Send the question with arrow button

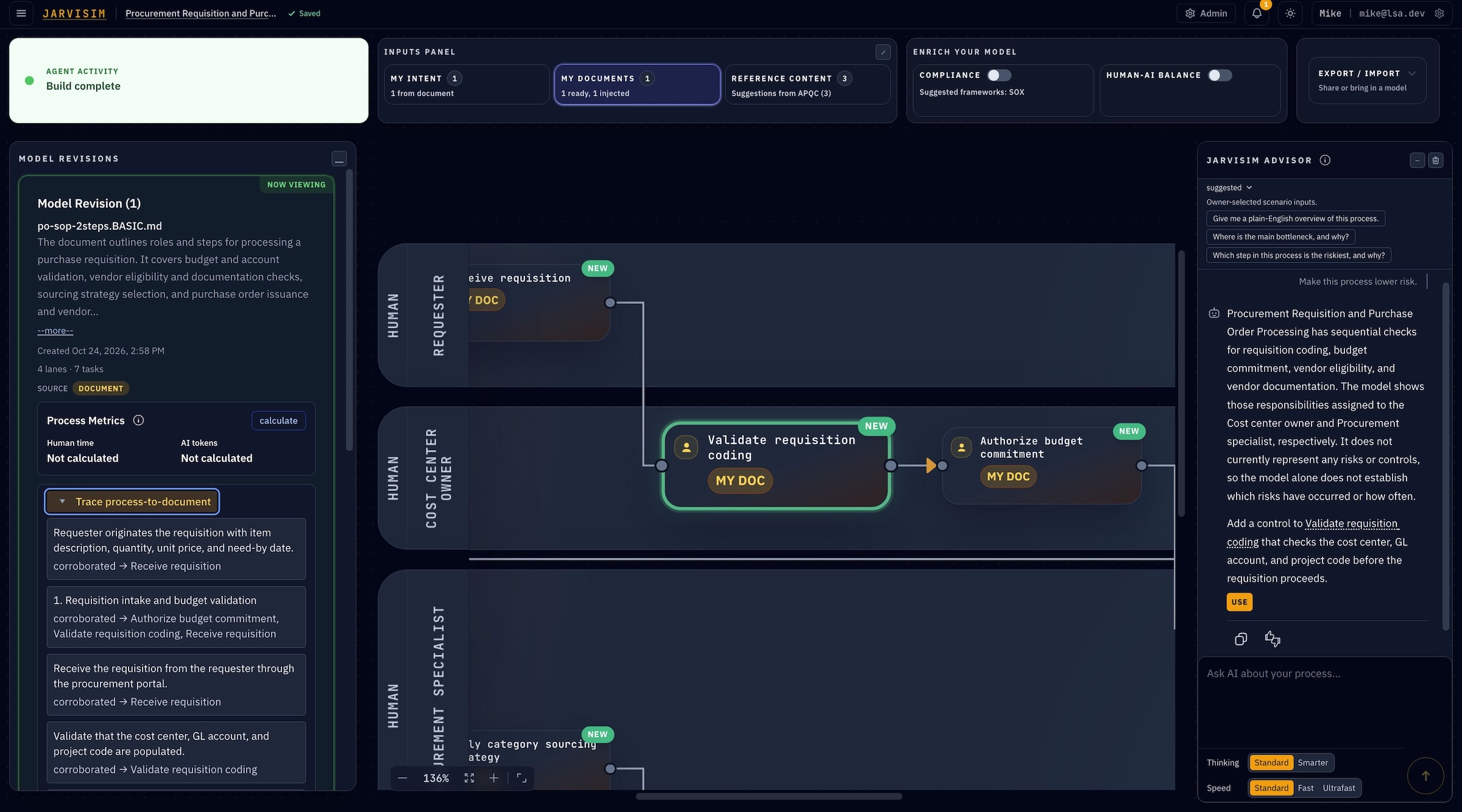pyautogui.click(x=1425, y=775)
